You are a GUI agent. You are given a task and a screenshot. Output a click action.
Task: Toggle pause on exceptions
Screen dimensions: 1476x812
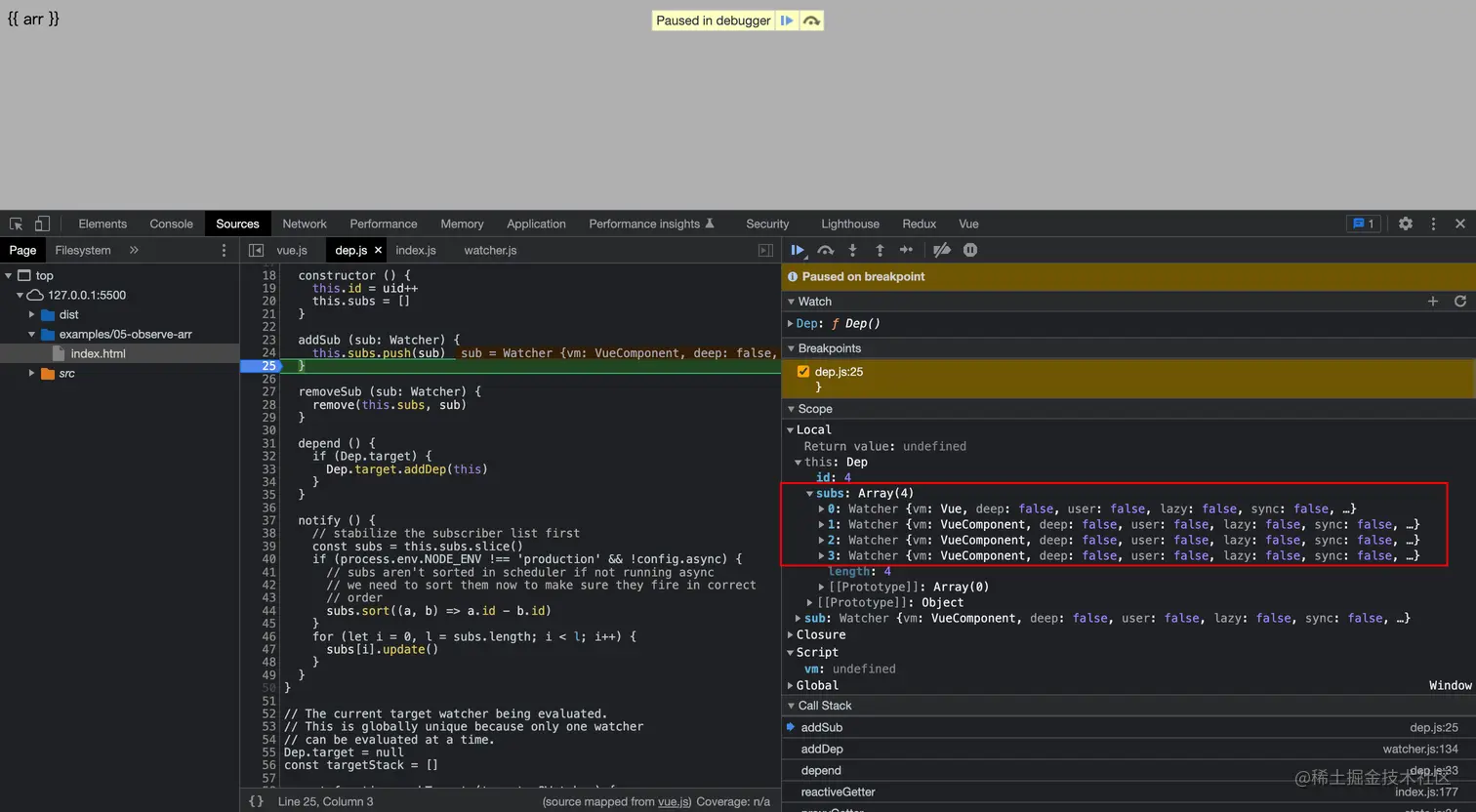970,251
